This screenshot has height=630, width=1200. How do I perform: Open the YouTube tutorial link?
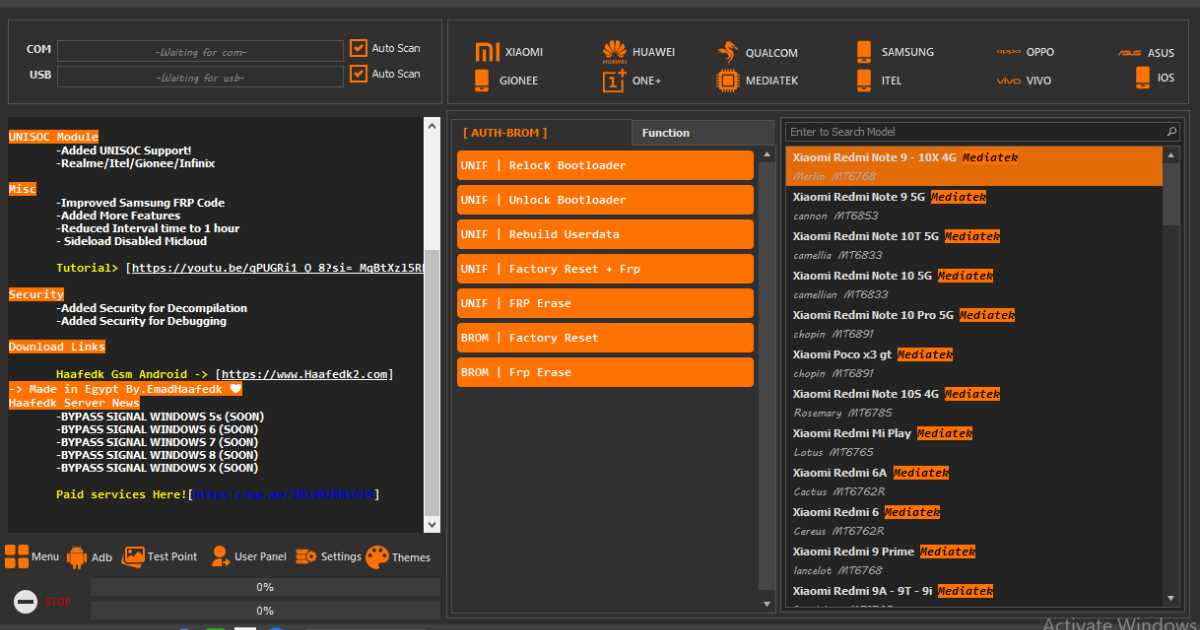(278, 268)
